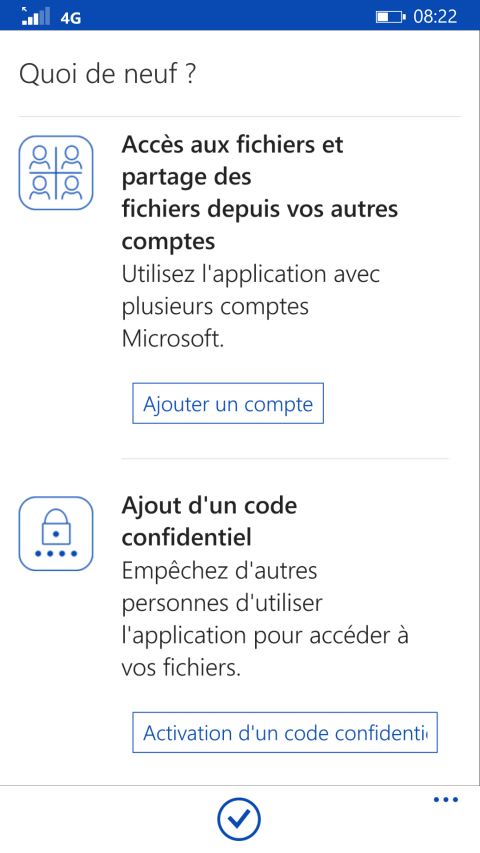480x853 pixels.
Task: Tap the checkmark confirm icon
Action: coord(239,819)
